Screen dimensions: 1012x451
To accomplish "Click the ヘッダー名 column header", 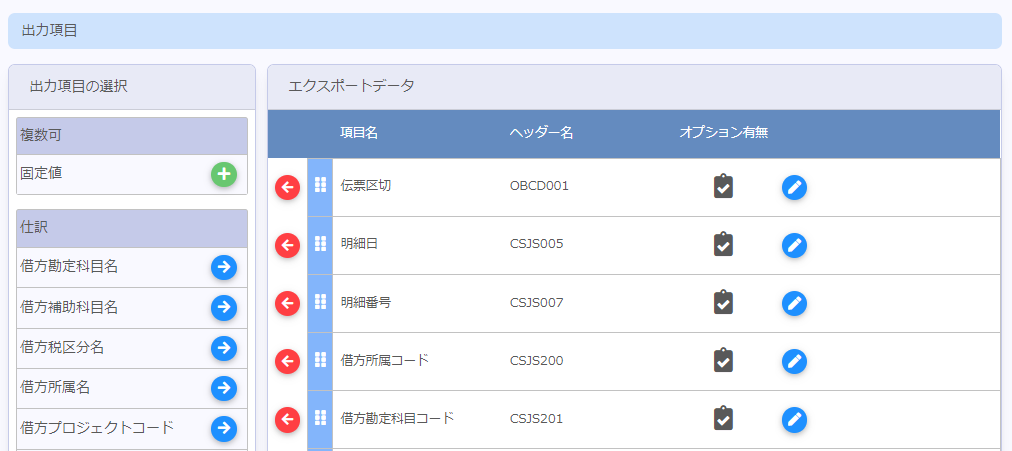I will pyautogui.click(x=541, y=133).
